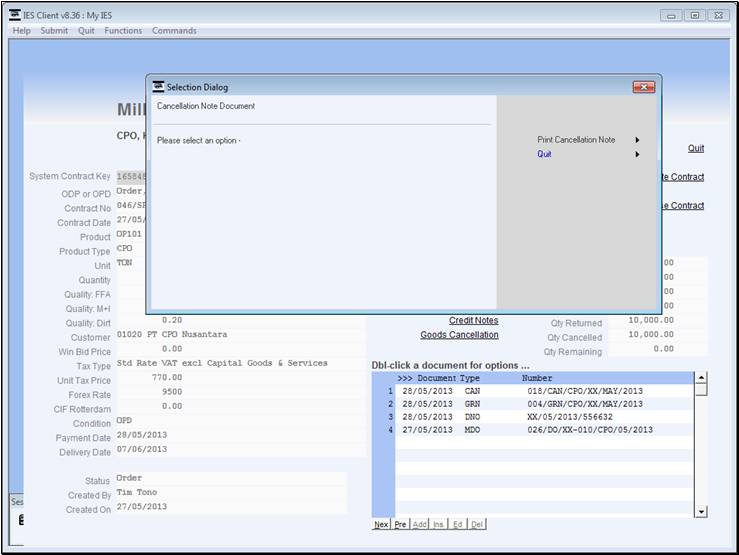Open the Functions menu
The width and height of the screenshot is (739, 555).
pyautogui.click(x=123, y=31)
